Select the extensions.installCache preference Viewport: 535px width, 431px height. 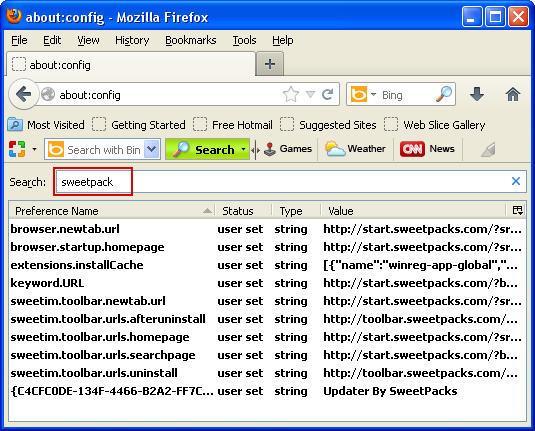pyautogui.click(x=267, y=265)
